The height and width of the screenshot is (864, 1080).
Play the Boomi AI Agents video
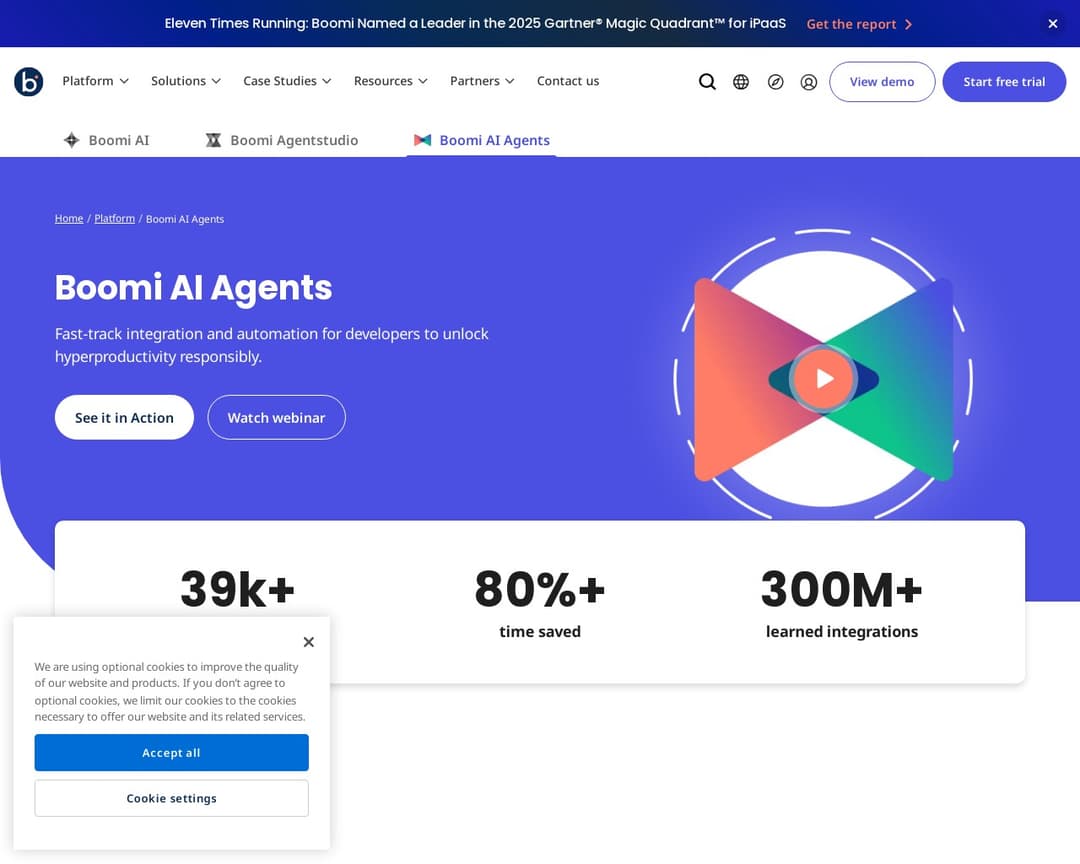[822, 378]
